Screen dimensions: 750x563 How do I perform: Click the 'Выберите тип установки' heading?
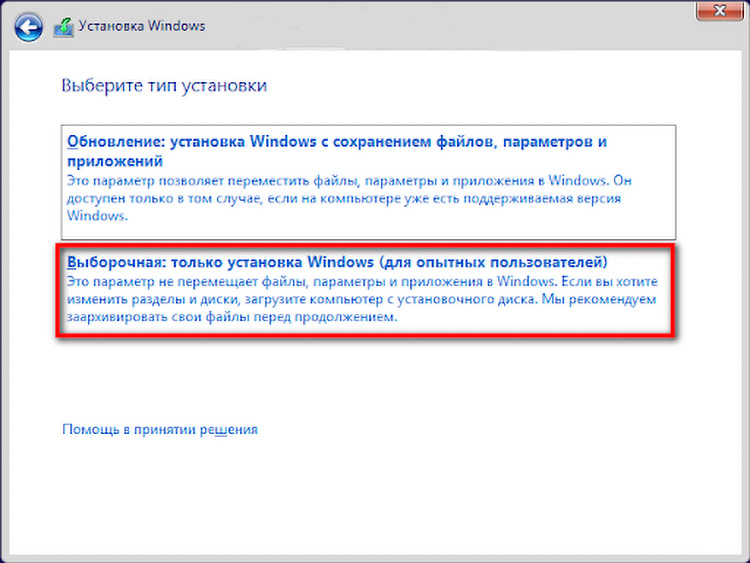(x=164, y=86)
